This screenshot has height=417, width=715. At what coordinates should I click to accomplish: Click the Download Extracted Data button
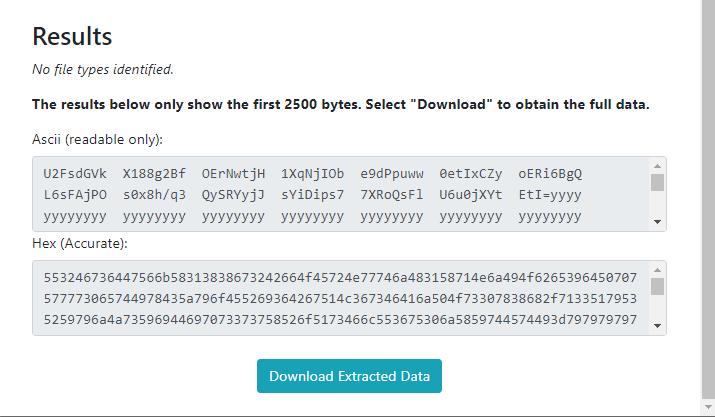tap(349, 376)
